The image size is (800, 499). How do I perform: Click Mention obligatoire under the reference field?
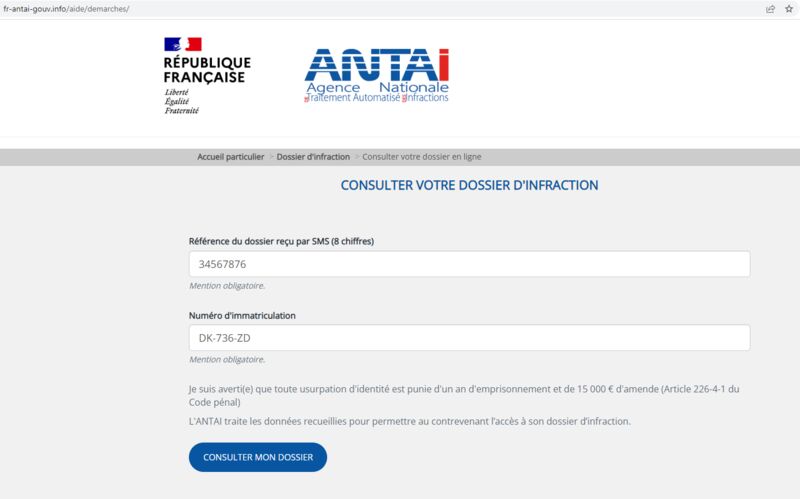tap(227, 286)
